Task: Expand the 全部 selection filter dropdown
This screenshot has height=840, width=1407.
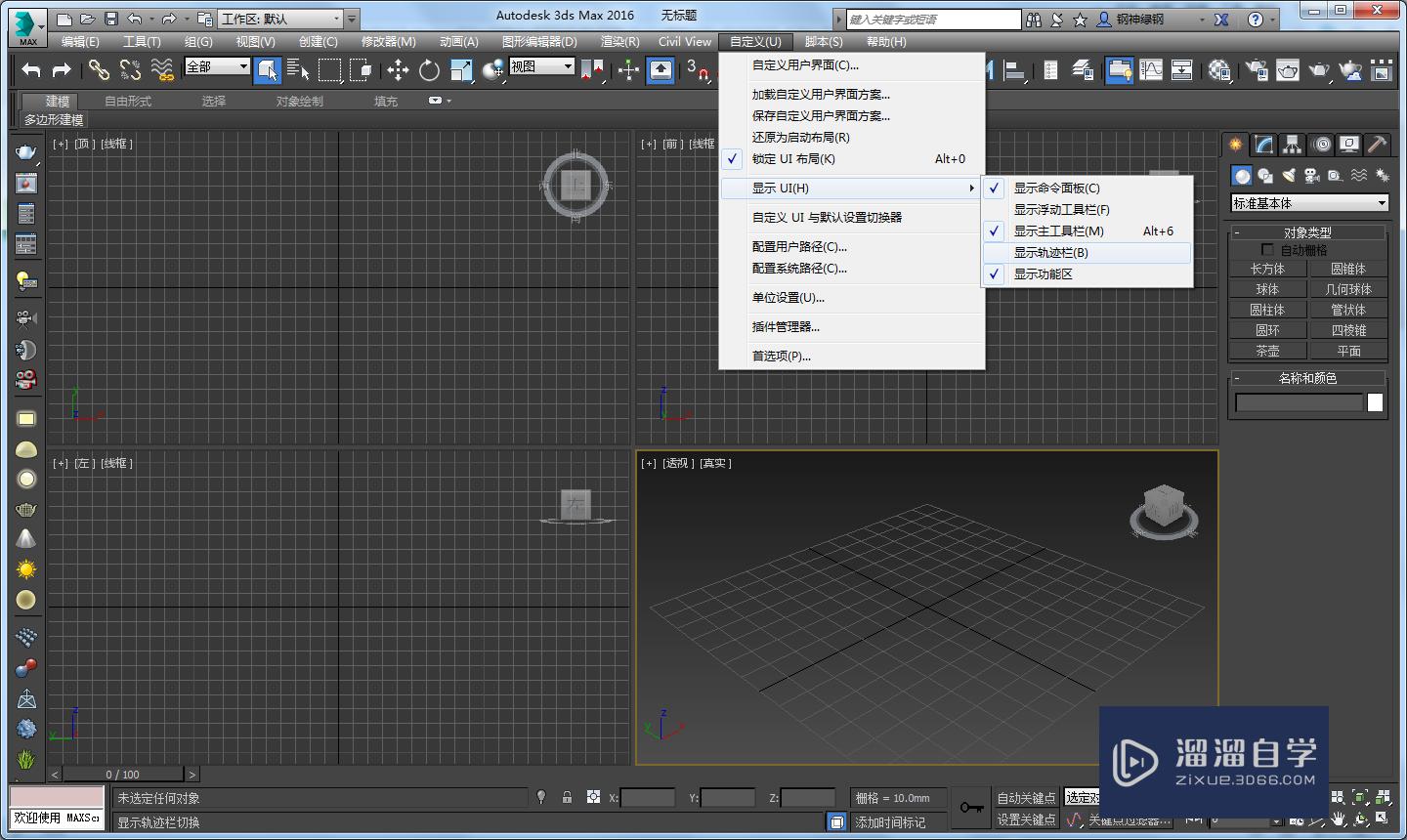Action: click(218, 66)
